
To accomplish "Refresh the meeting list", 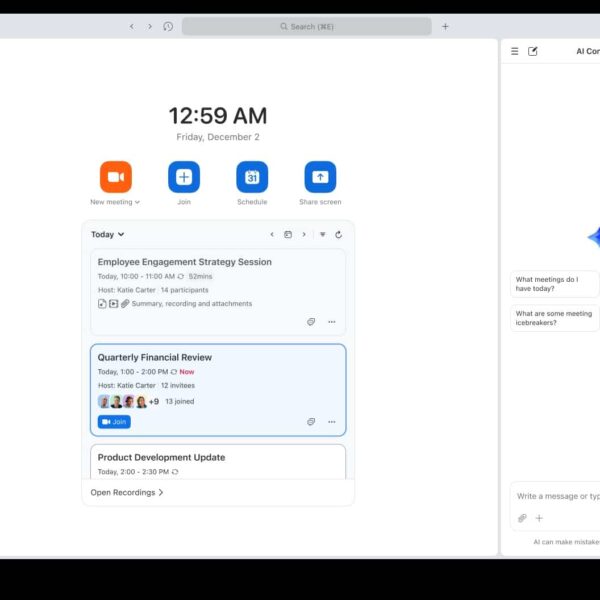I will tap(338, 234).
